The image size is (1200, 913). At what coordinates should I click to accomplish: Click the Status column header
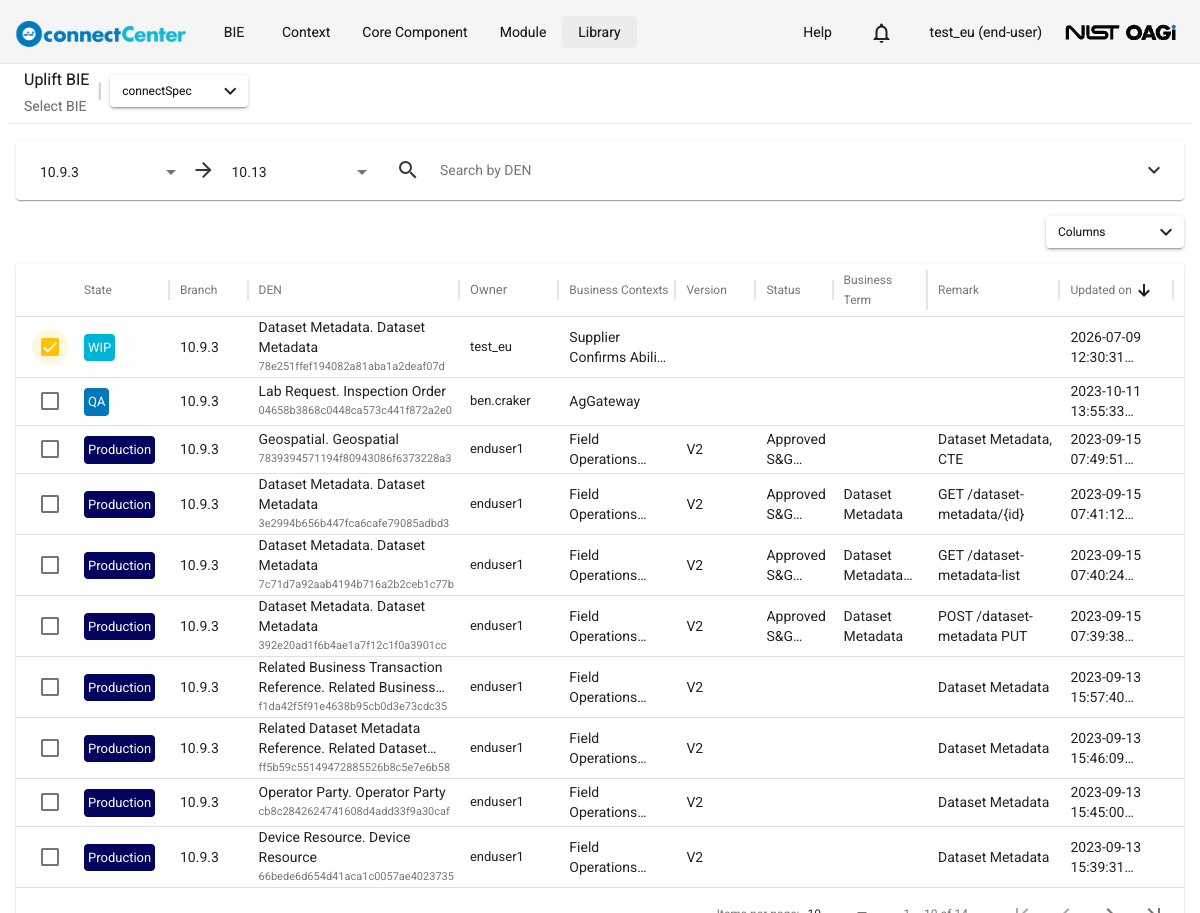pos(783,290)
